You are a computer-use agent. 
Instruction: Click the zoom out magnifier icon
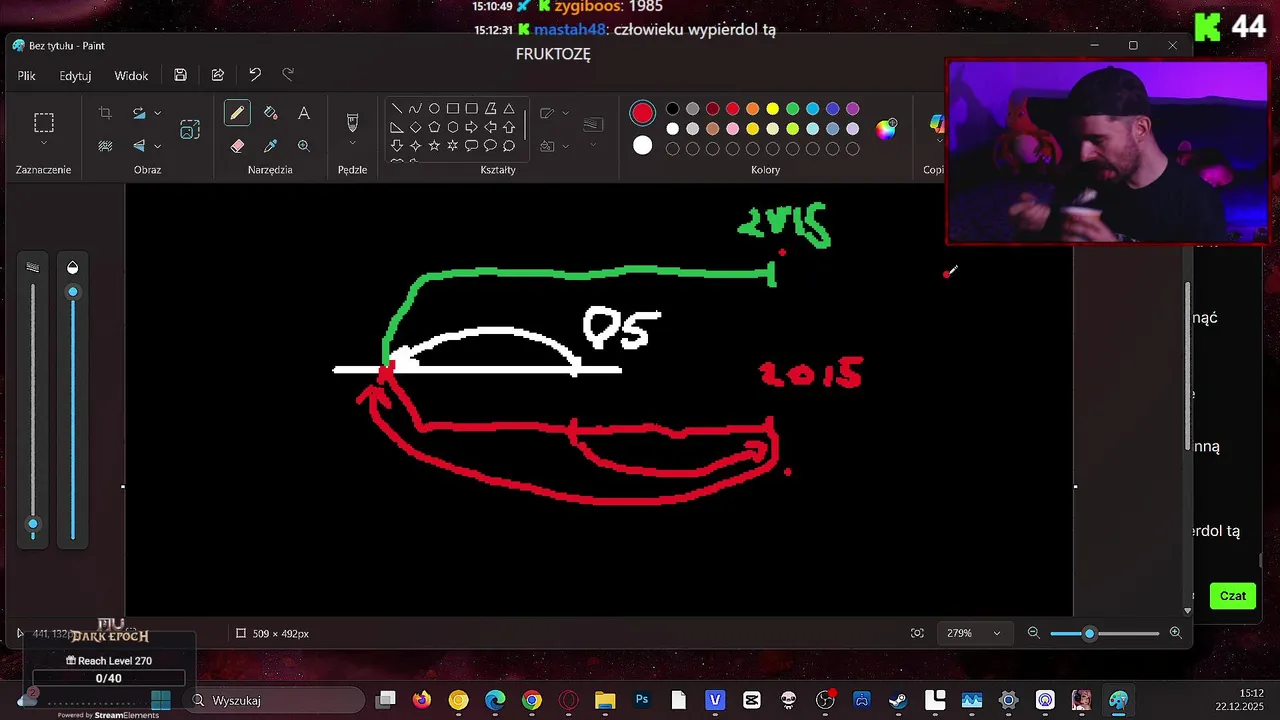[1034, 633]
